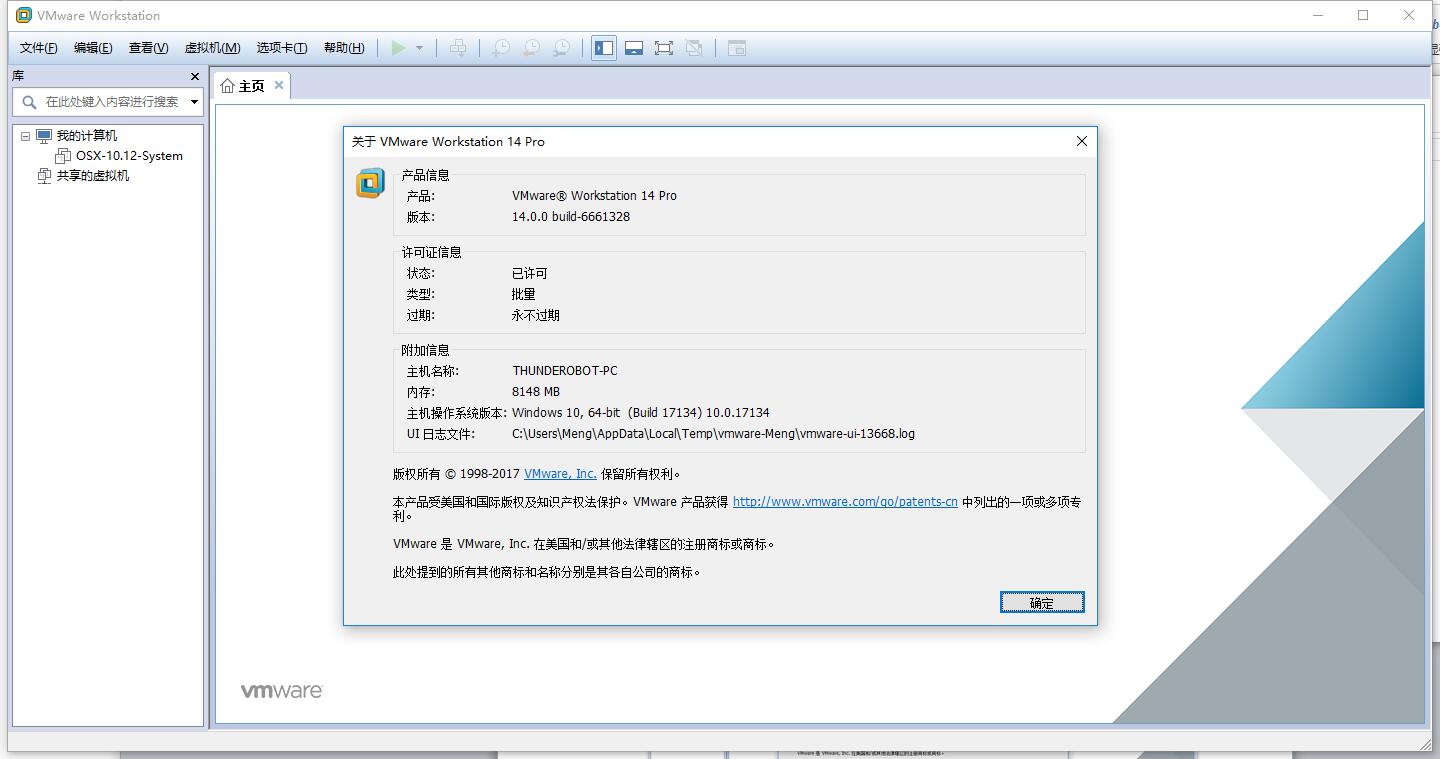1440x759 pixels.
Task: Click the host OS version Windows 10, 64-bit text
Action: coord(641,413)
